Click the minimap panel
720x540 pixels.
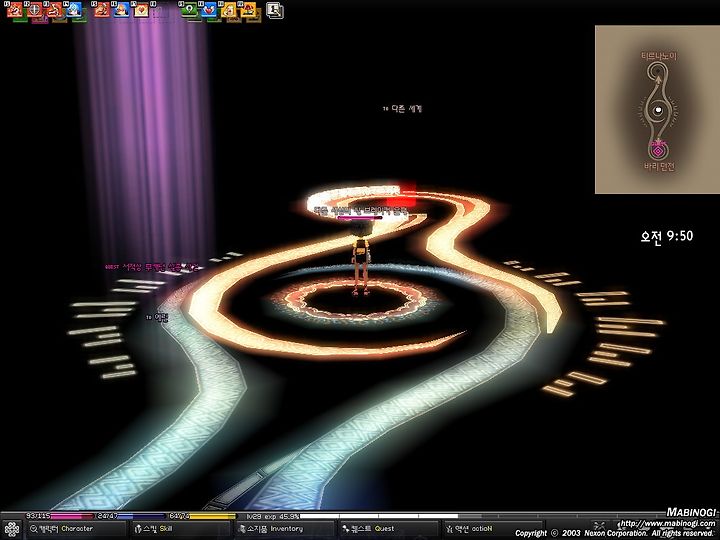[657, 109]
